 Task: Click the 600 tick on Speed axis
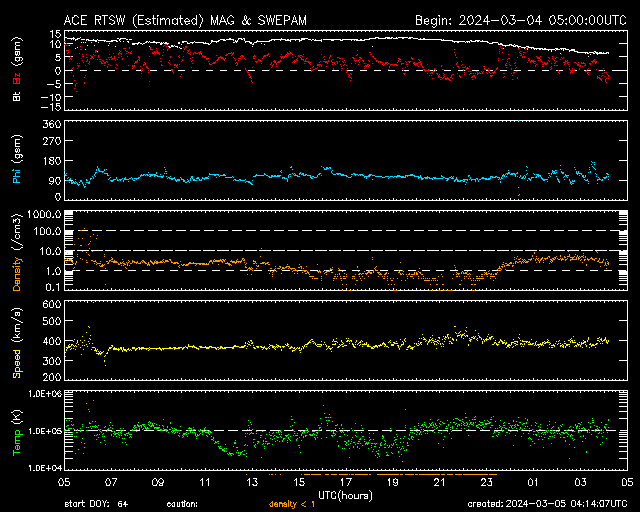pyautogui.click(x=50, y=304)
